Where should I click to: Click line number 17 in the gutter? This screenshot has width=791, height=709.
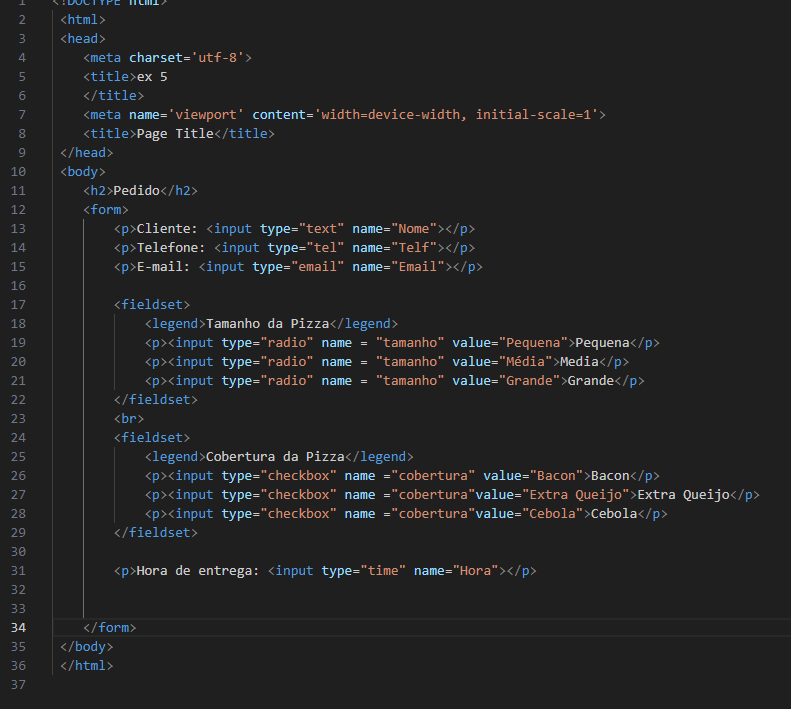[19, 304]
